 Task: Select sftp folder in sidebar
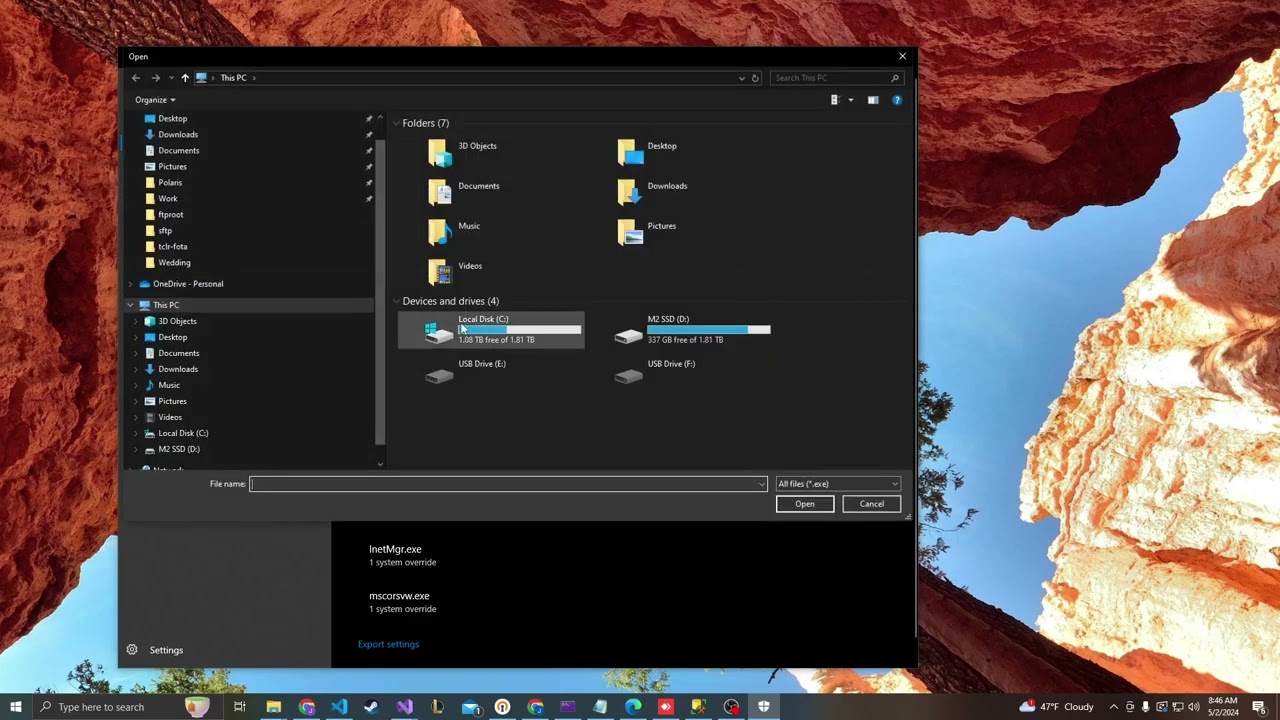pos(164,230)
